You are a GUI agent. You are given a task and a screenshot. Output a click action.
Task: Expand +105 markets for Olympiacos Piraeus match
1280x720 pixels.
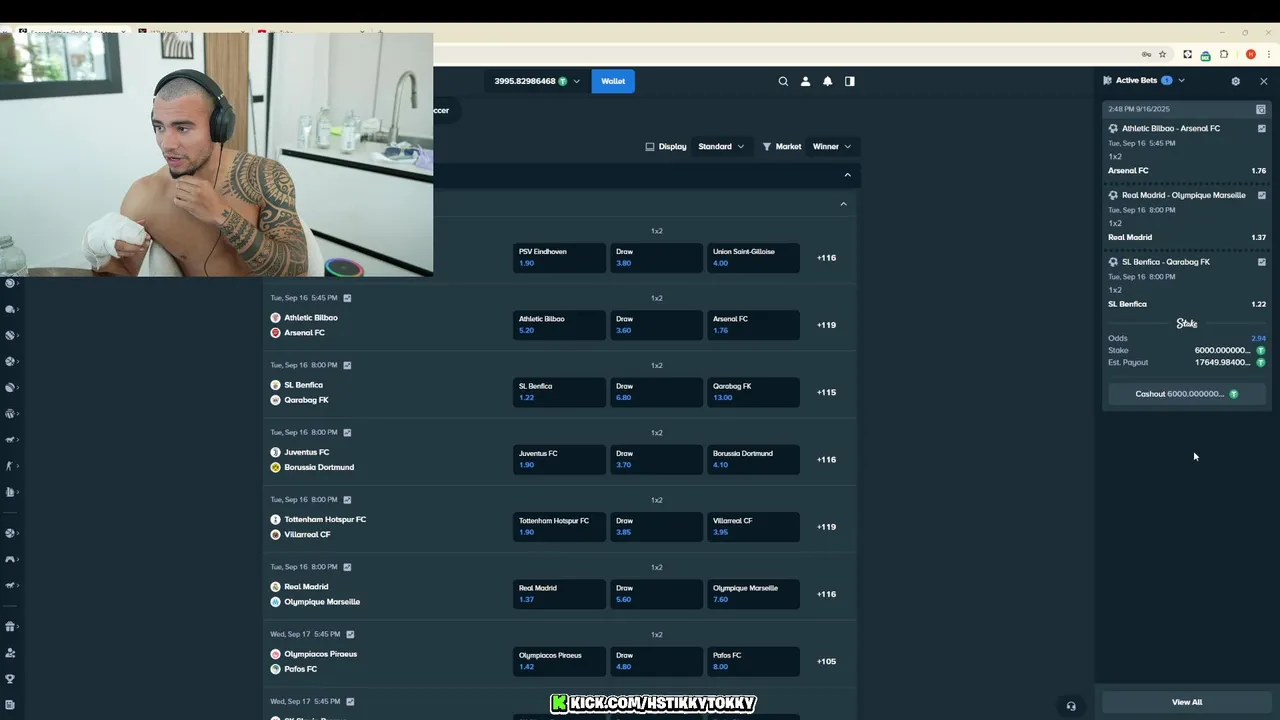tap(826, 661)
